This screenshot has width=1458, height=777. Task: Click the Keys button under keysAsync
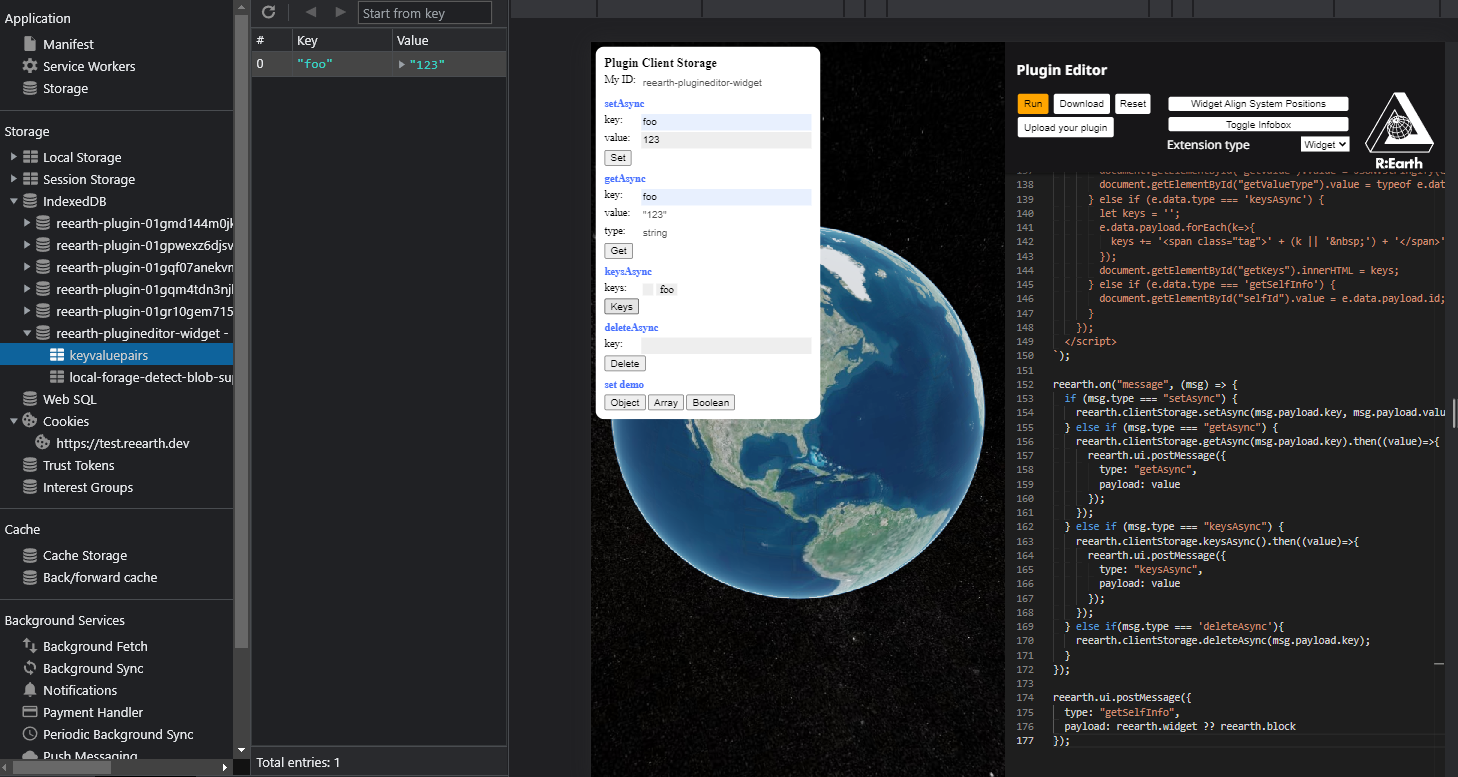pyautogui.click(x=621, y=307)
